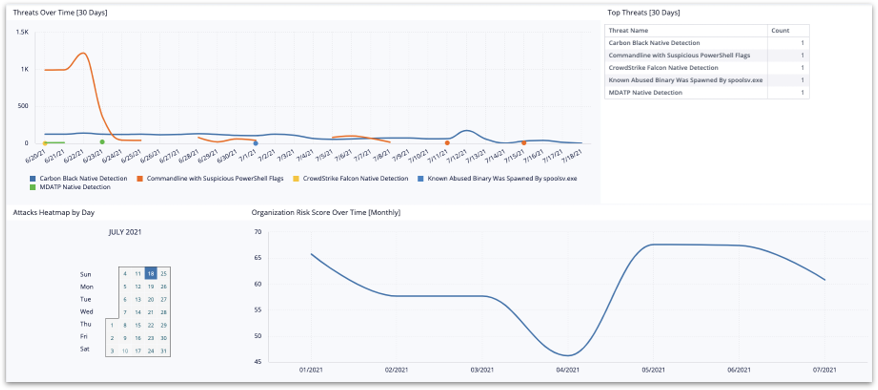Image resolution: width=878 pixels, height=390 pixels.
Task: Click Threats Over Time [30 Days] title
Action: point(60,12)
